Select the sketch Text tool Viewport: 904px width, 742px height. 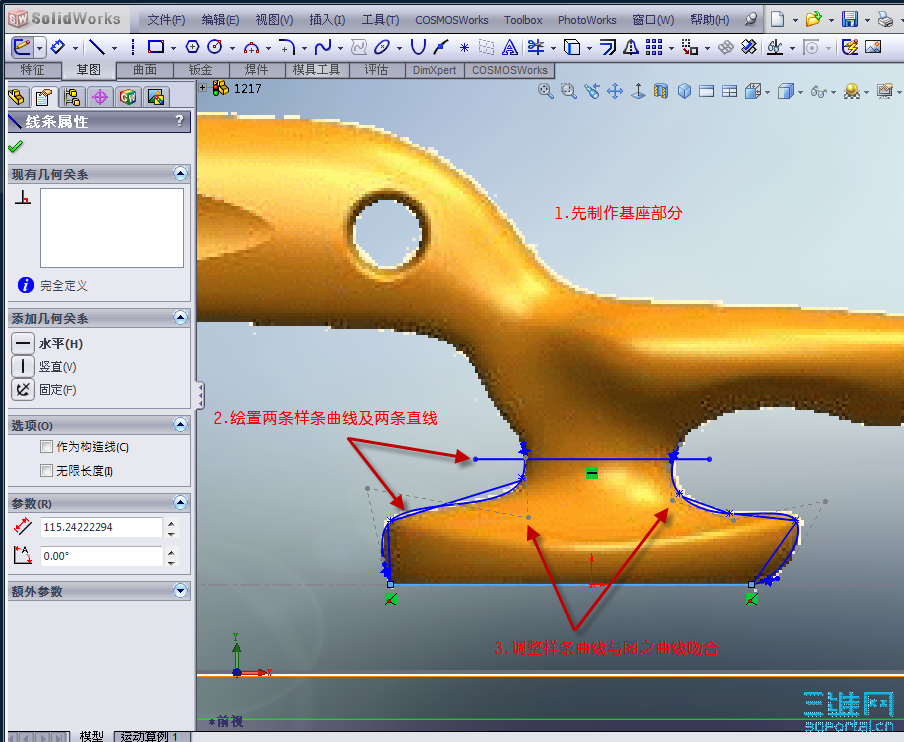pyautogui.click(x=510, y=47)
